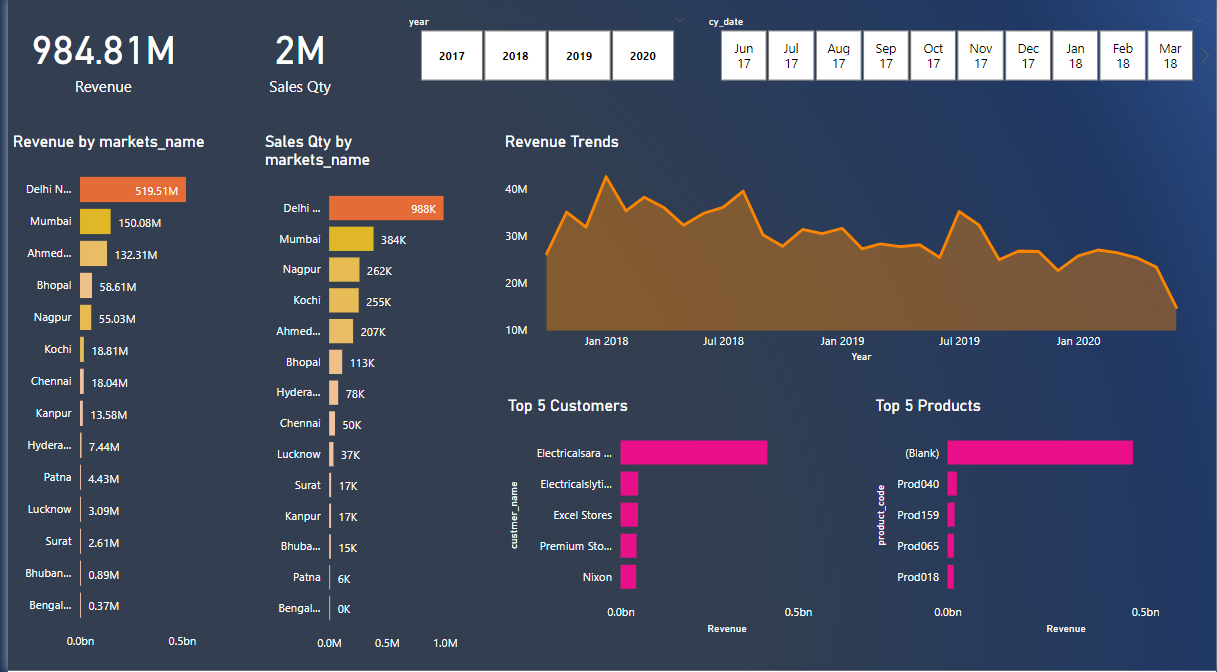This screenshot has height=672, width=1217.
Task: Choose the 2019 year tile
Action: coord(579,56)
